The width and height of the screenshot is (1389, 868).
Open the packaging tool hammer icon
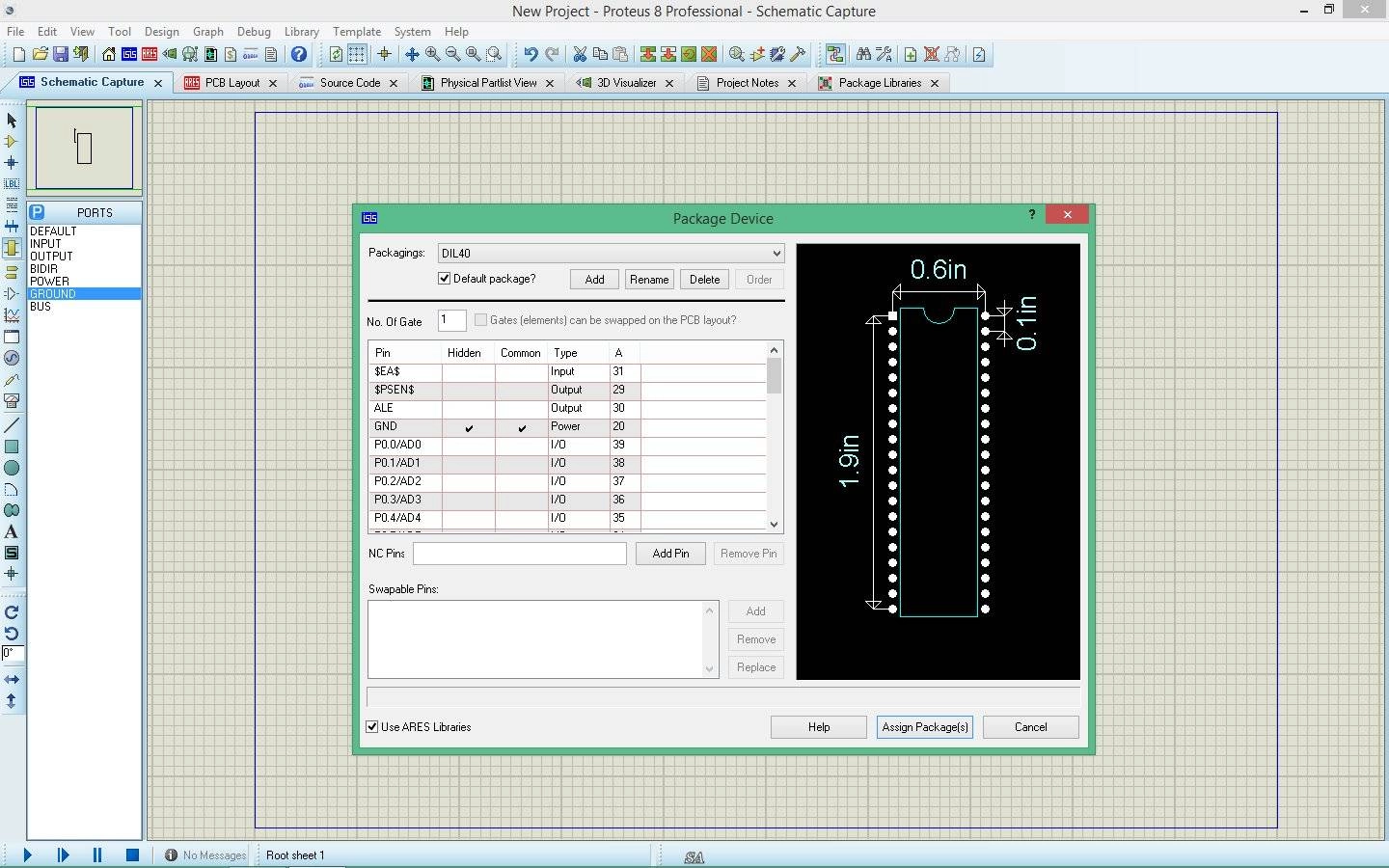(x=798, y=54)
